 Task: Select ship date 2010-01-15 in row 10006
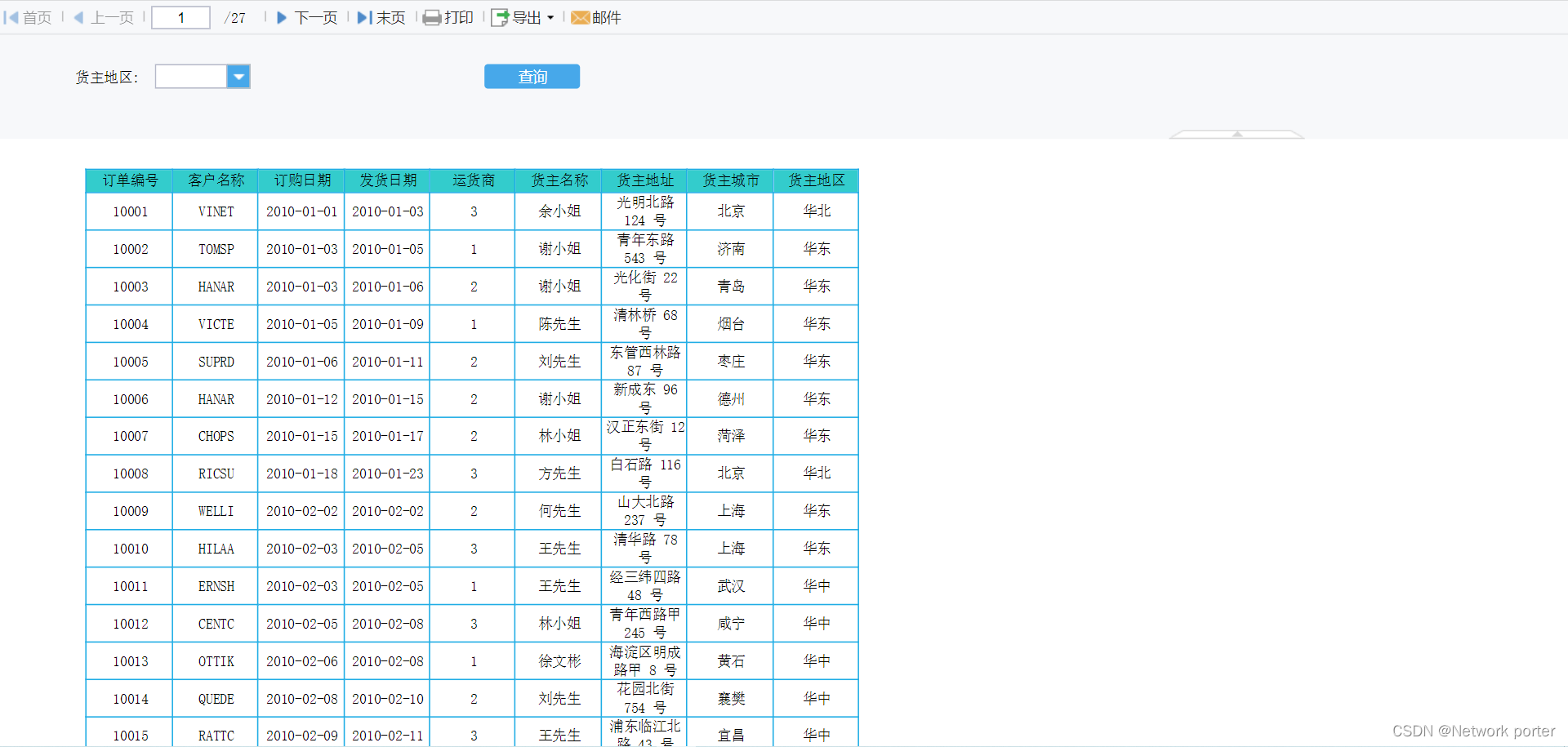click(x=388, y=399)
